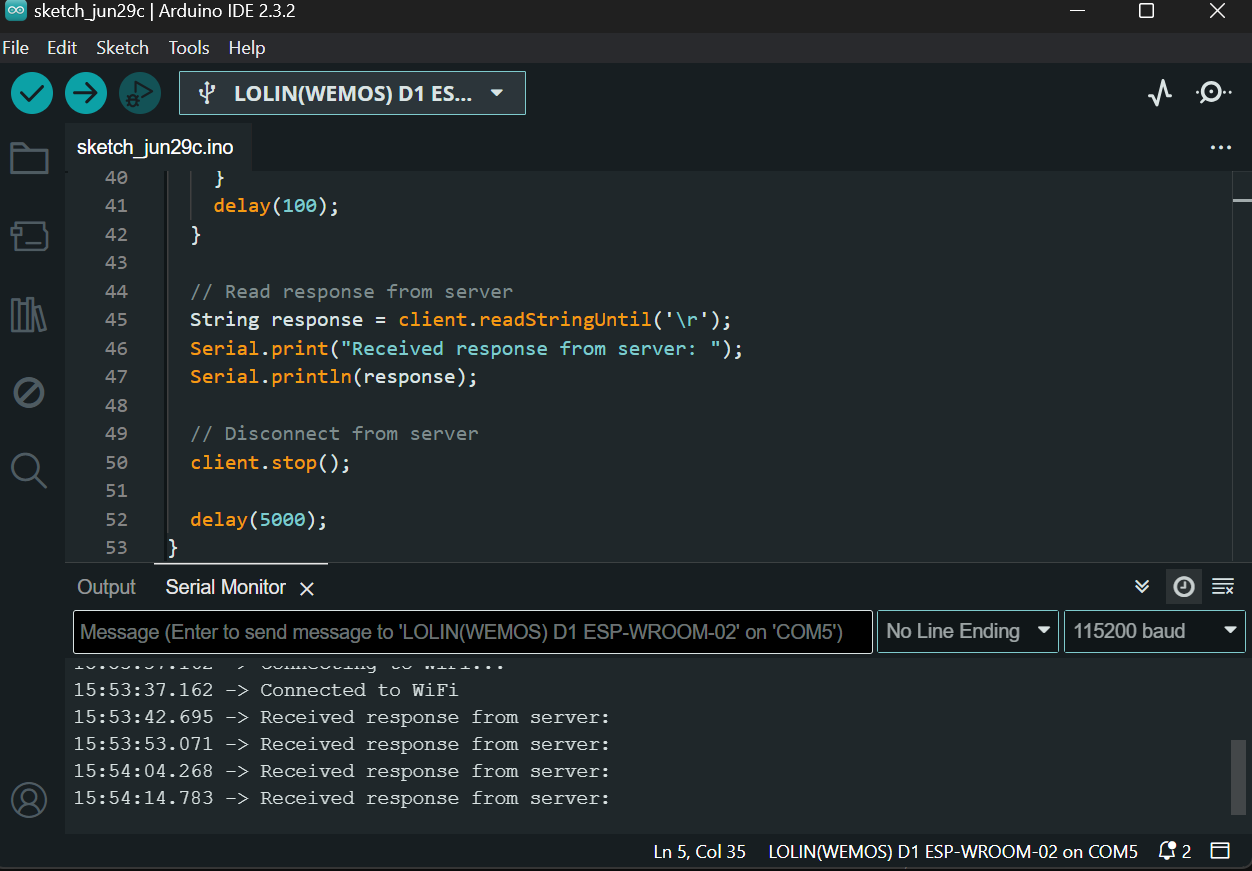The image size is (1252, 871).
Task: Start Debugging with the play-bug icon
Action: [140, 93]
